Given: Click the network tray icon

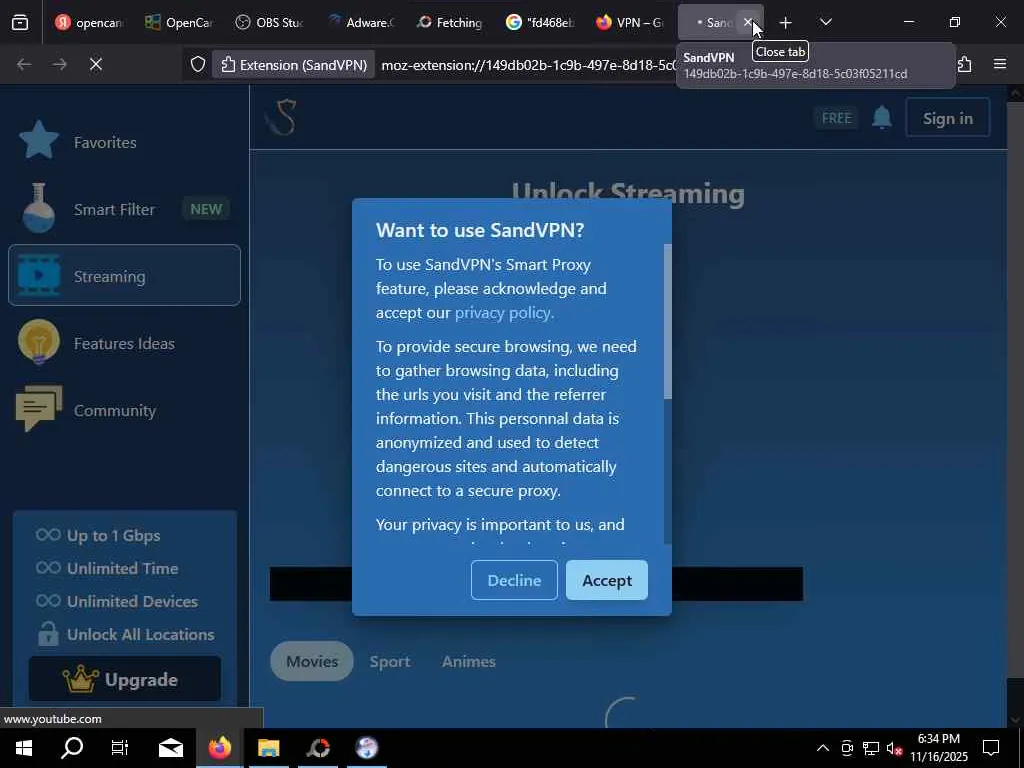Looking at the screenshot, I should click(x=871, y=748).
